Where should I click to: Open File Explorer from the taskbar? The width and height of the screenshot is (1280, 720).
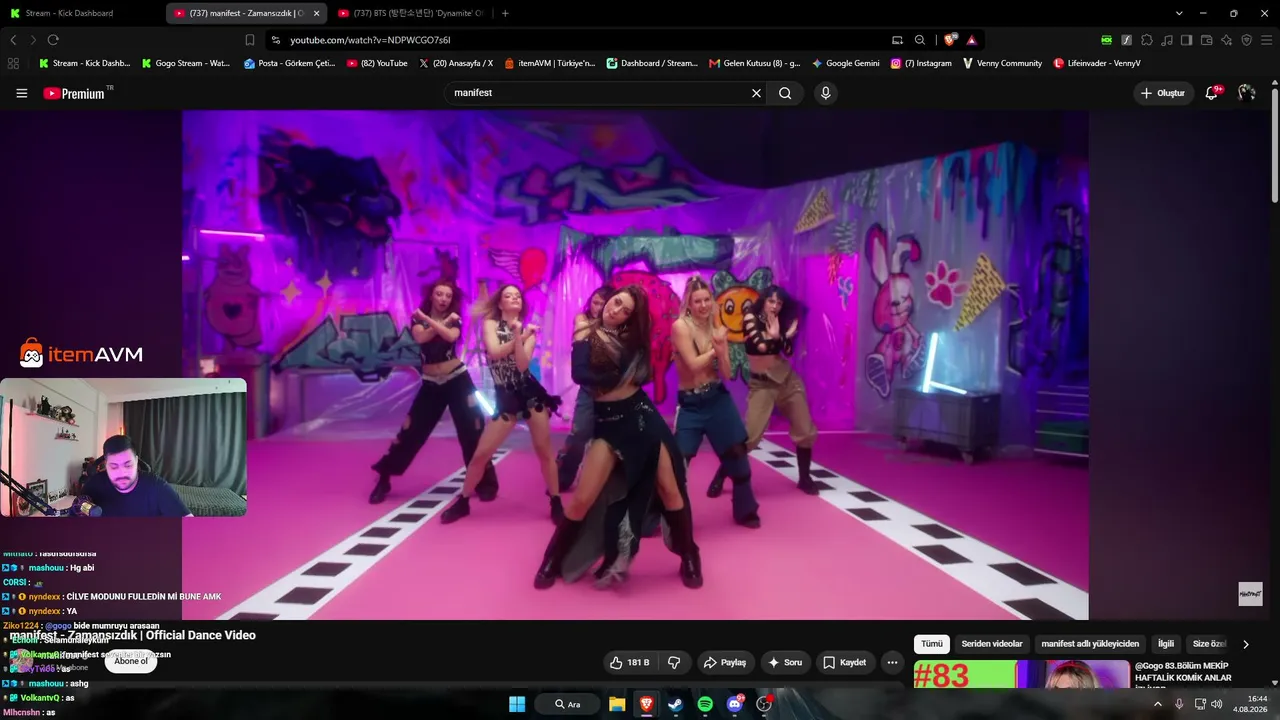coord(617,704)
